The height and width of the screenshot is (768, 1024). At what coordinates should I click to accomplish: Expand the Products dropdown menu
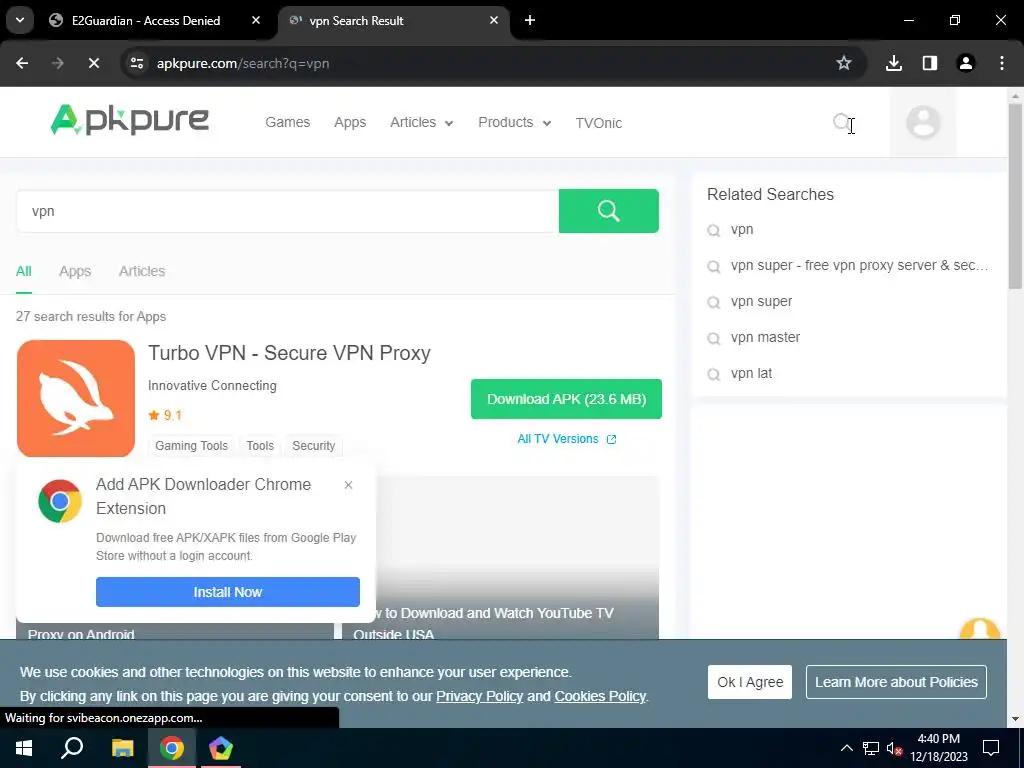click(x=515, y=122)
